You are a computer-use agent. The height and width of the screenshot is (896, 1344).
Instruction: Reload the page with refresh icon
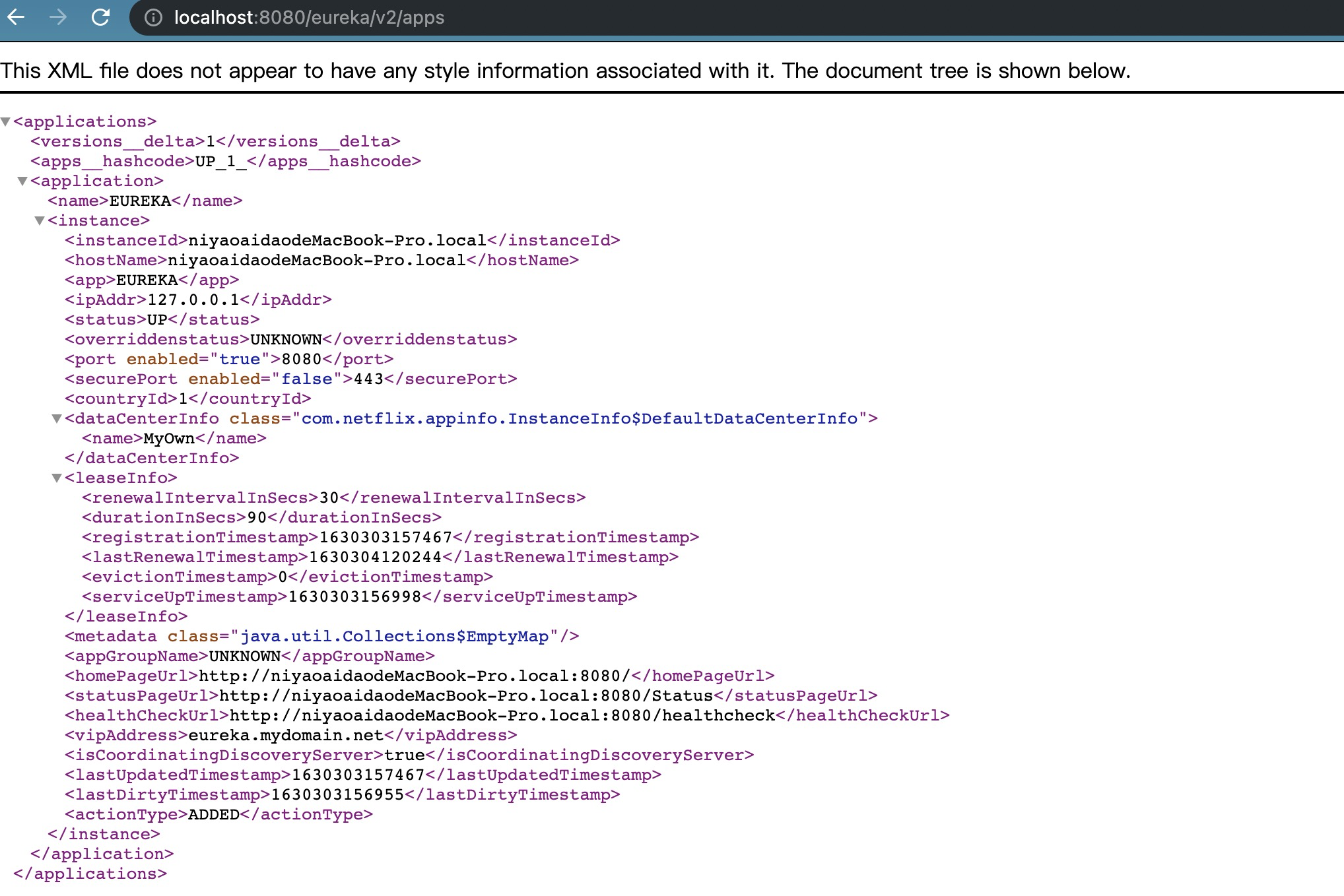100,17
